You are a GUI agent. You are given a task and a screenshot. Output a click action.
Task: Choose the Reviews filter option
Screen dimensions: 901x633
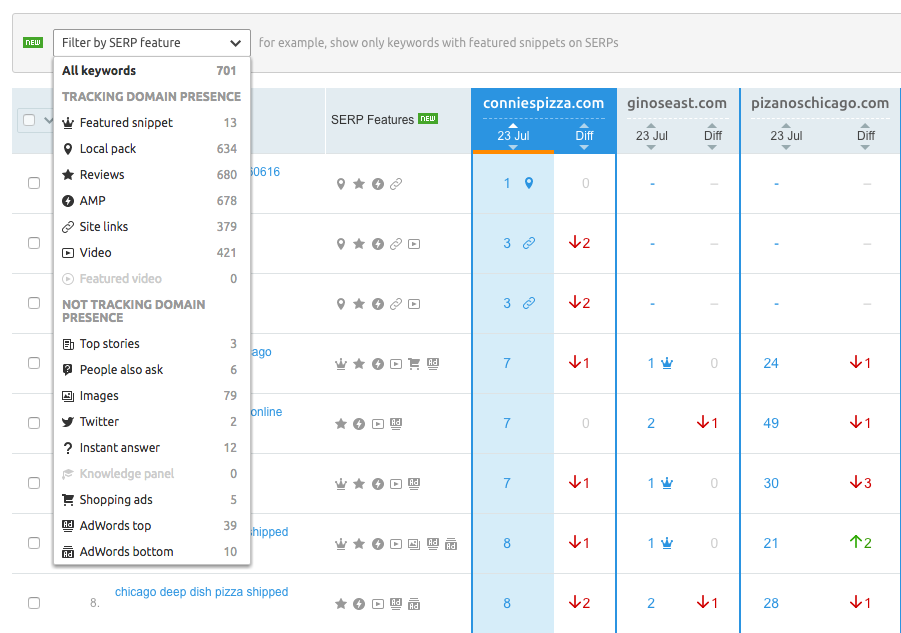point(152,175)
